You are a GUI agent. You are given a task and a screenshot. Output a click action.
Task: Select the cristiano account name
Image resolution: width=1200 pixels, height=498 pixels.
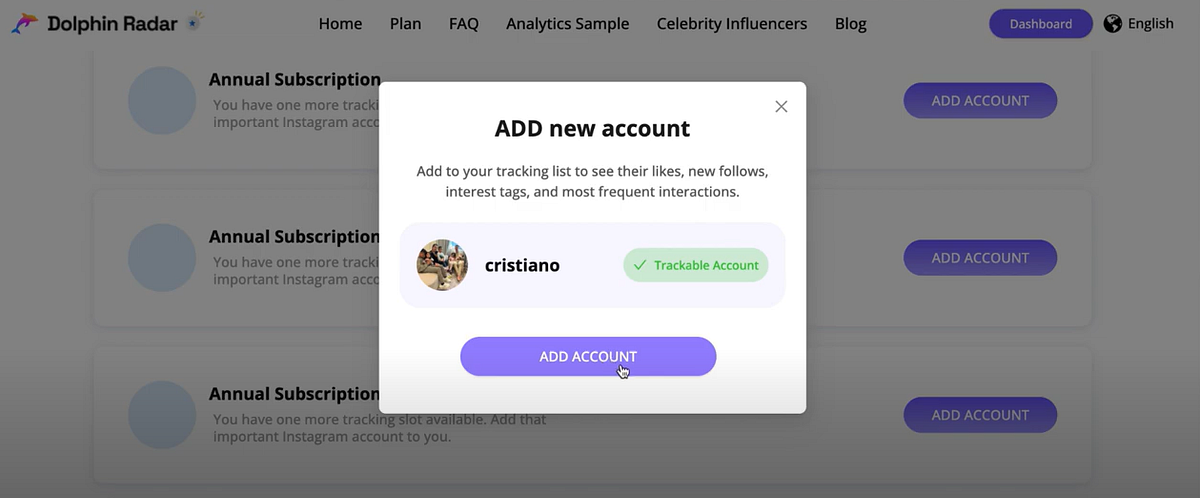(x=522, y=265)
